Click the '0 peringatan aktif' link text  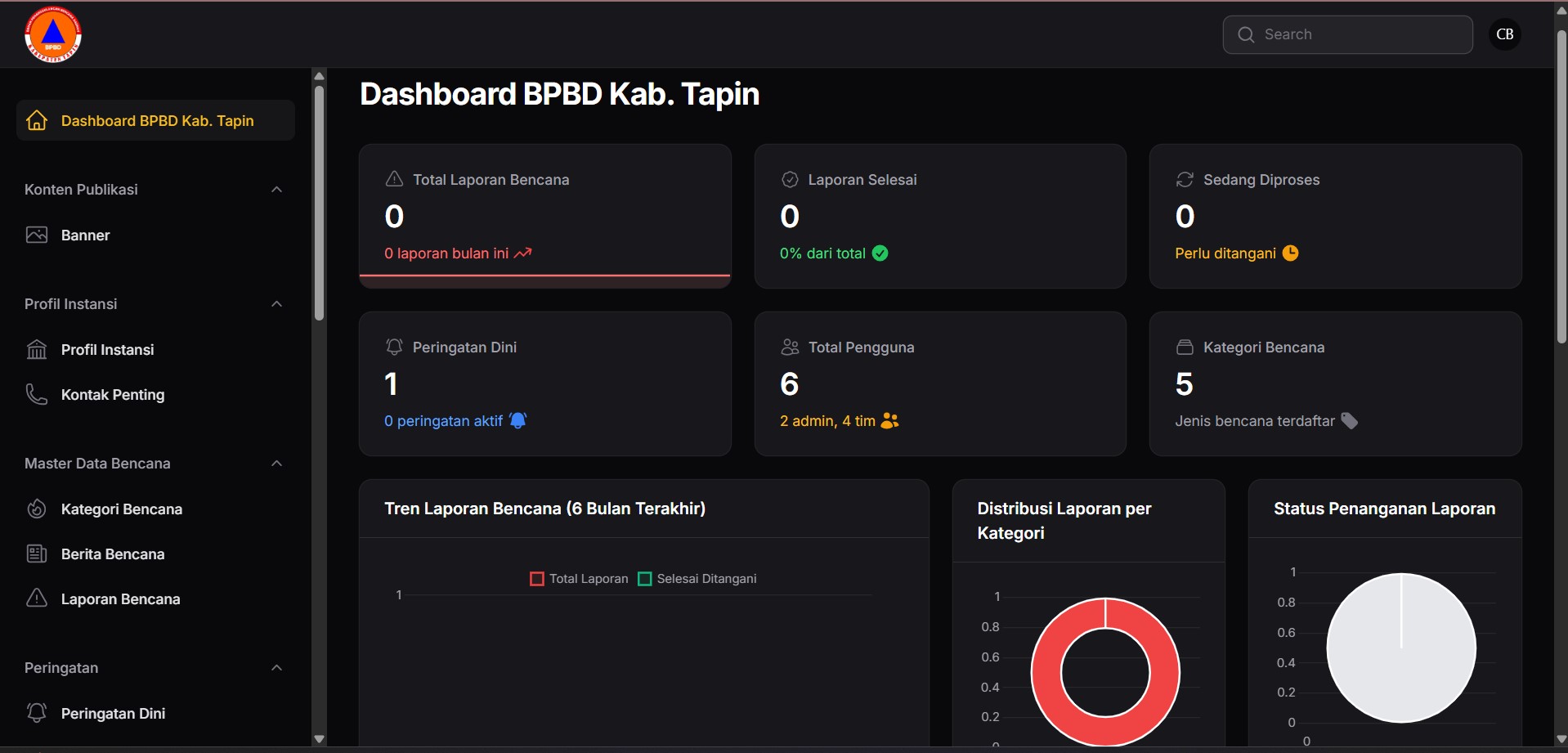pos(443,421)
